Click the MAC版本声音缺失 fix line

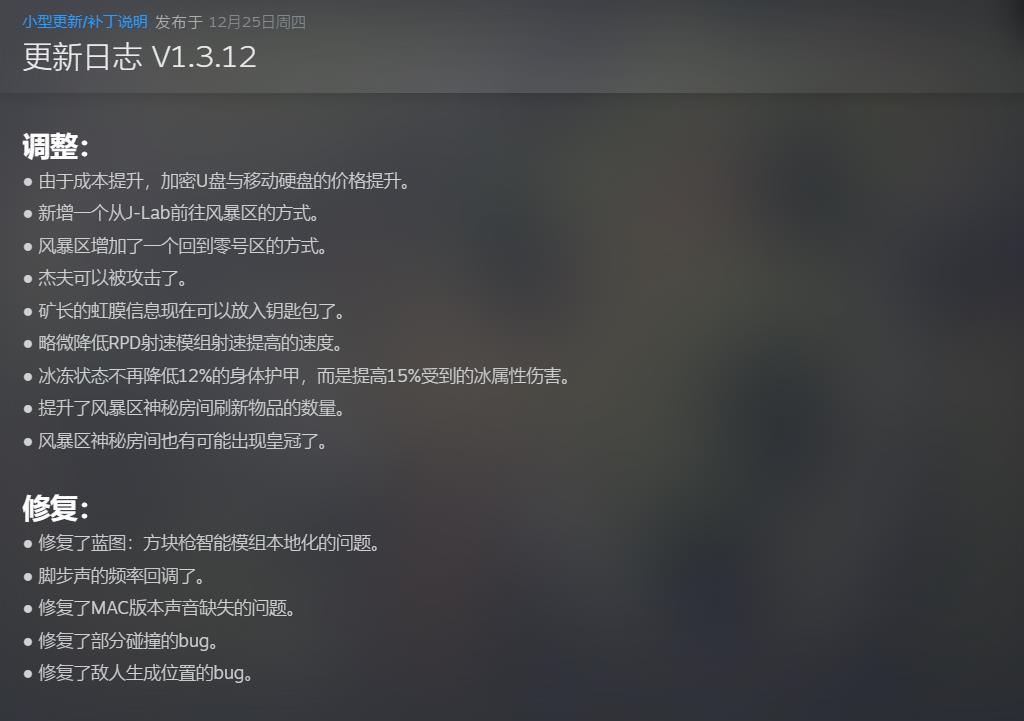pos(167,608)
